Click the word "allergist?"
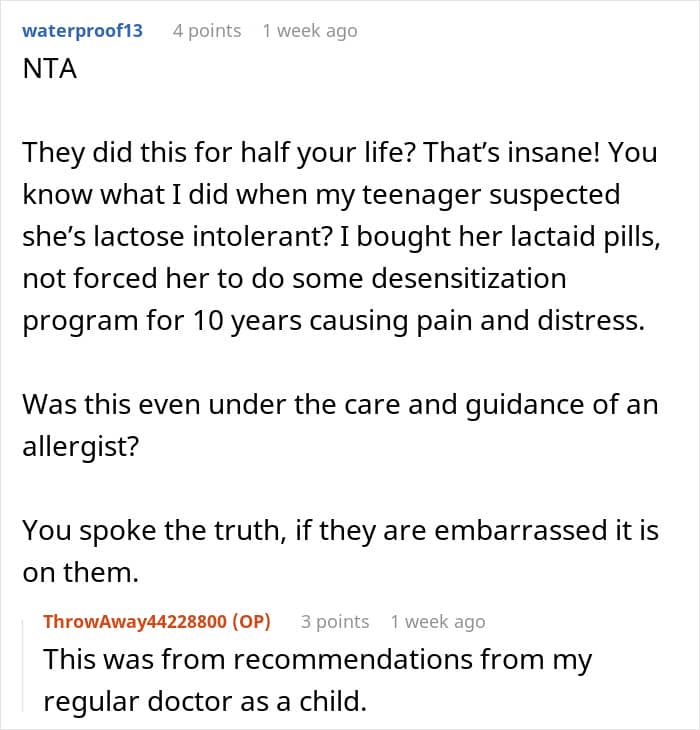Image resolution: width=700 pixels, height=730 pixels. [81, 446]
